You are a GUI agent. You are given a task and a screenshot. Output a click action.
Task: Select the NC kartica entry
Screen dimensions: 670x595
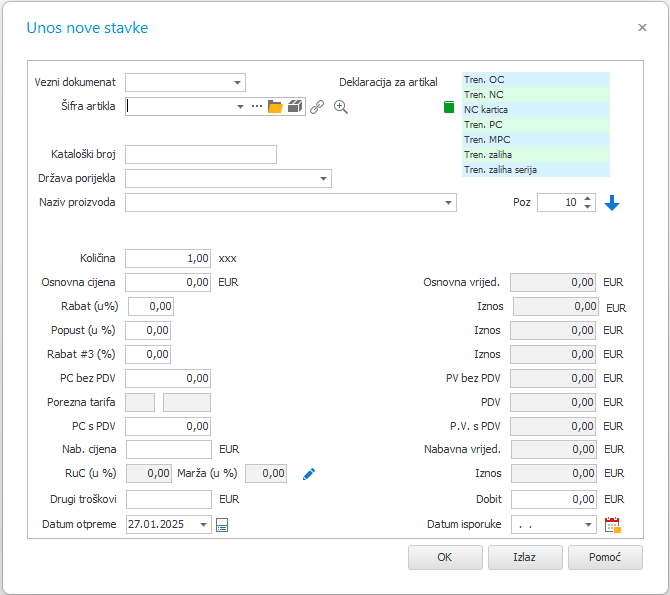point(535,110)
